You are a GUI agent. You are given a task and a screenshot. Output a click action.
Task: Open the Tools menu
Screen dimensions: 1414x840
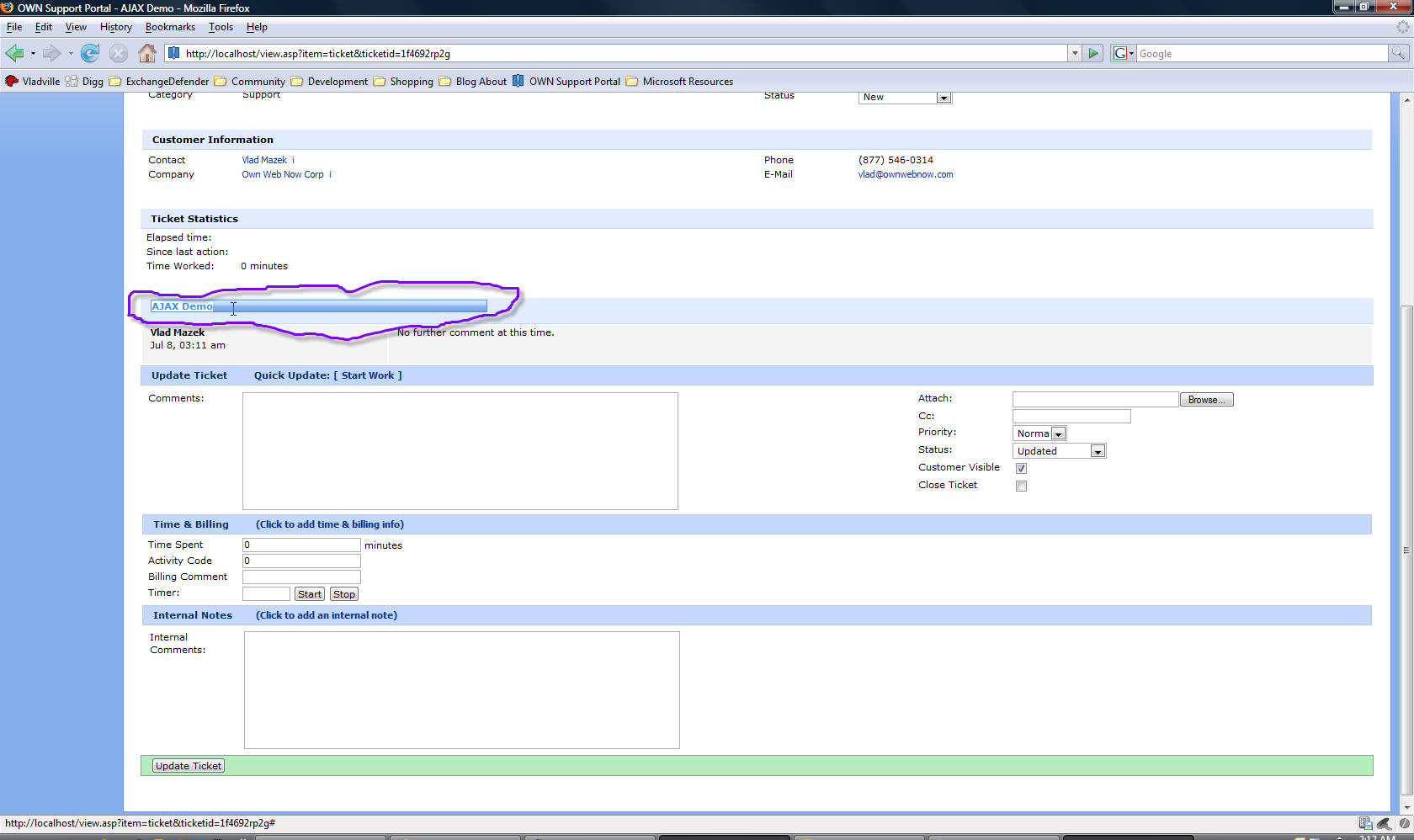pyautogui.click(x=221, y=27)
